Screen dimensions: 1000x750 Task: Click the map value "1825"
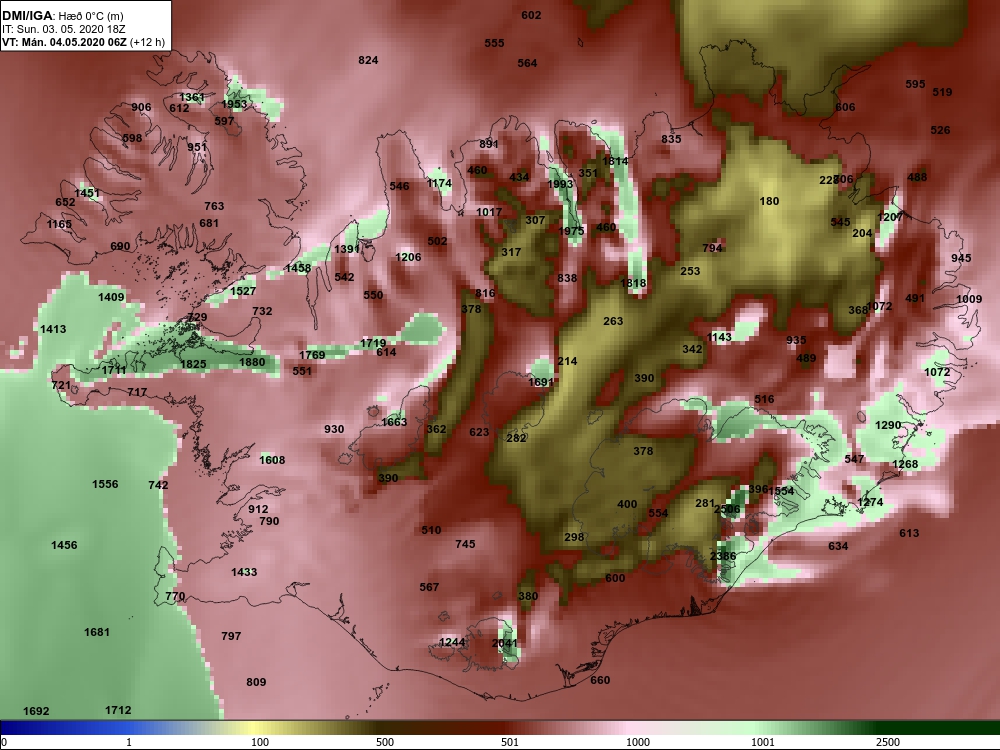pyautogui.click(x=193, y=364)
